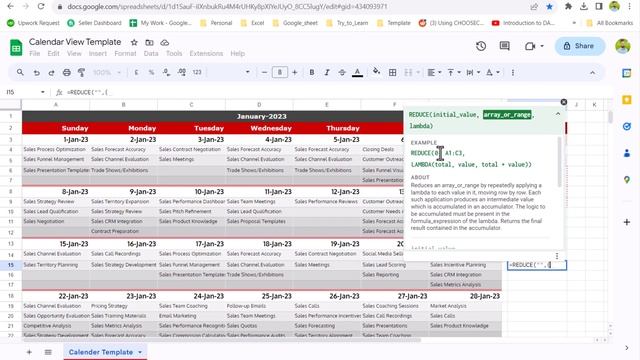Toggle strikethrough formatting
The width and height of the screenshot is (640, 360).
pyautogui.click(x=342, y=72)
